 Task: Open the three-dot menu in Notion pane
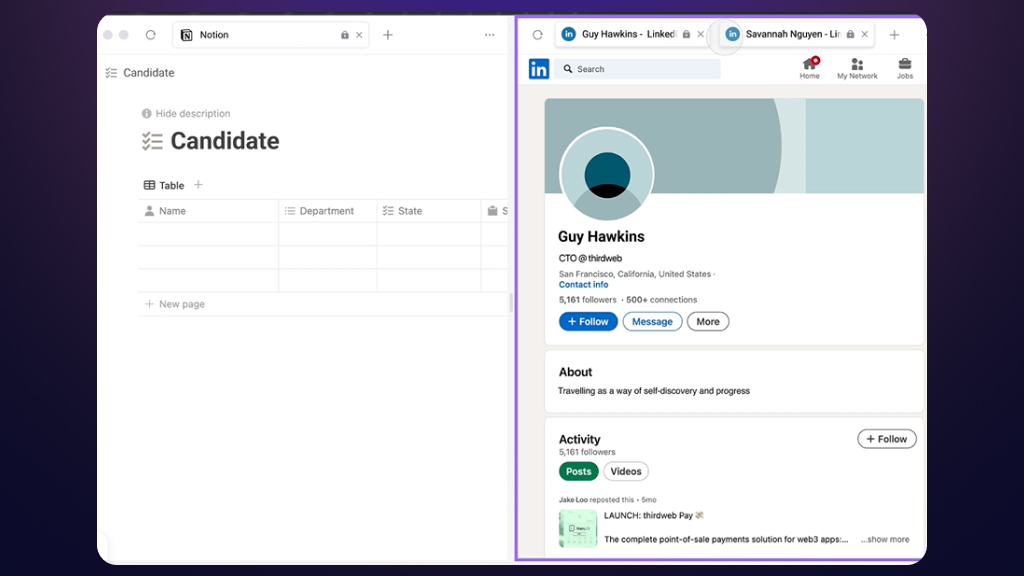[489, 35]
